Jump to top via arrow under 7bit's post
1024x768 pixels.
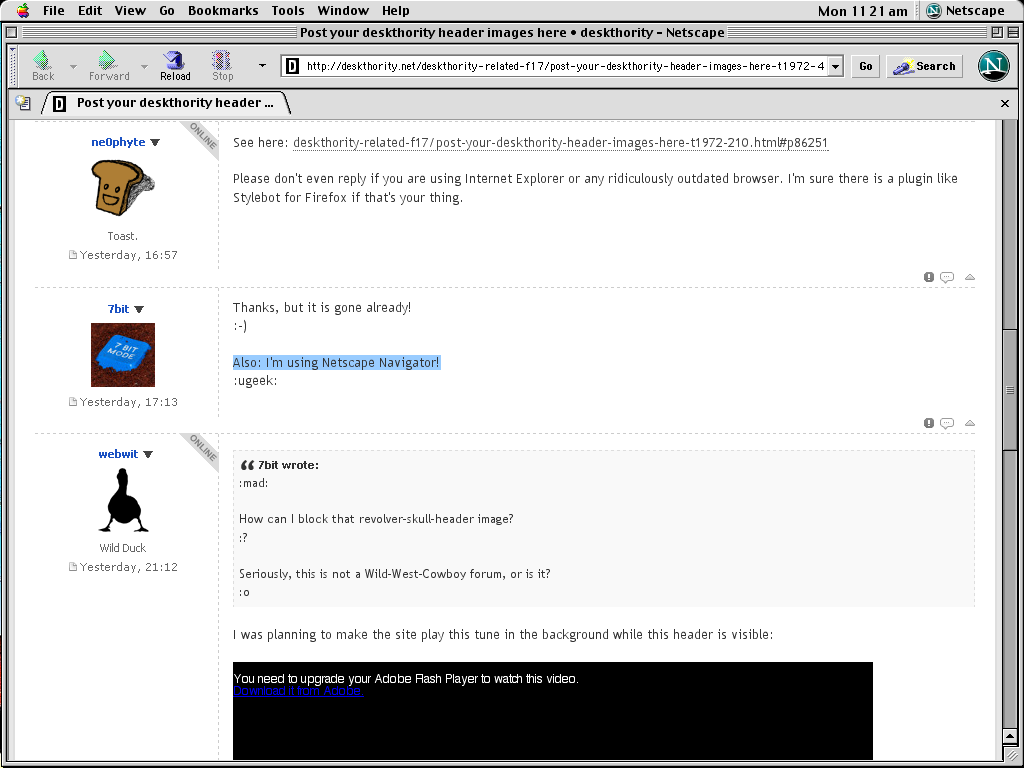point(969,423)
